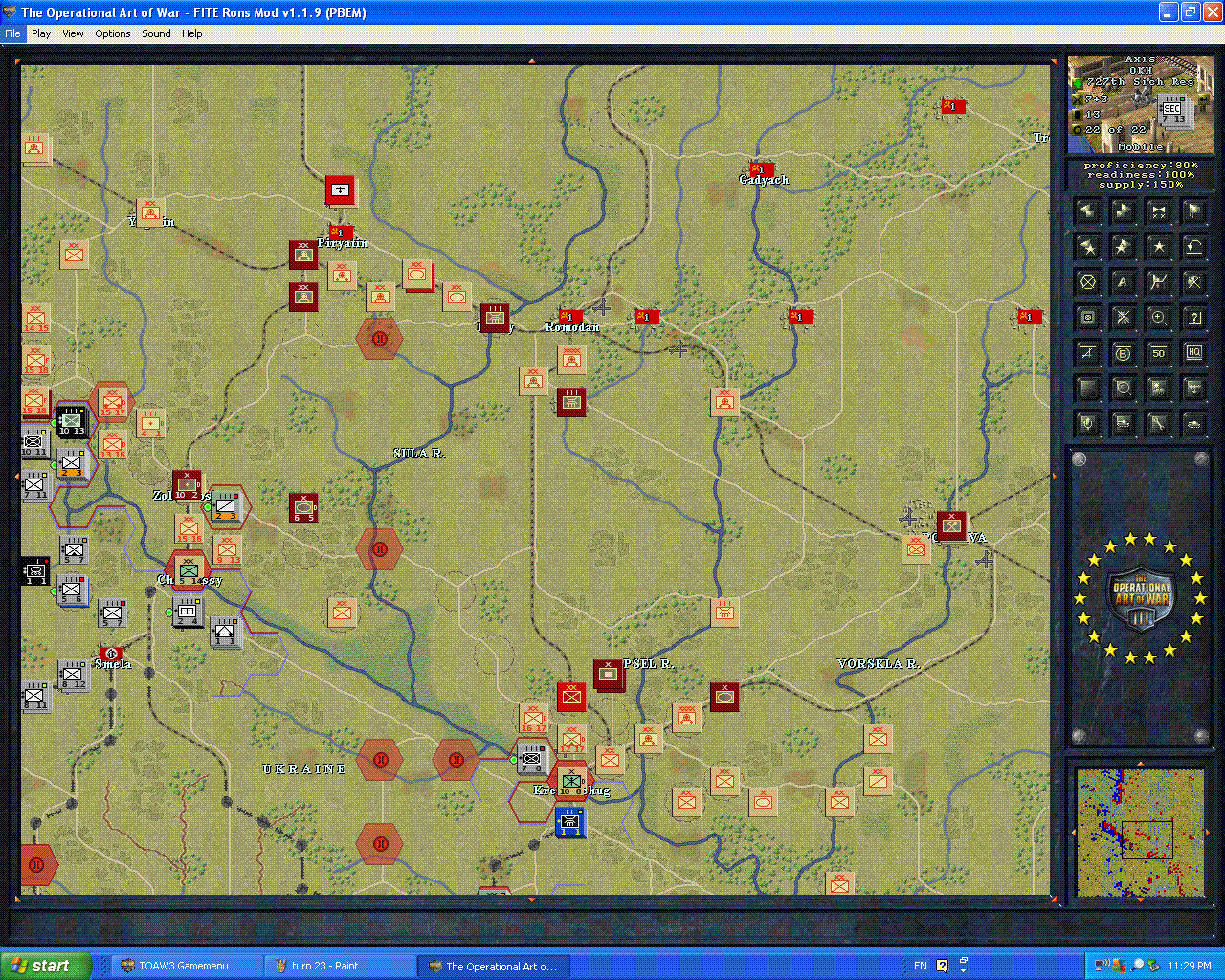Open the Options menu
This screenshot has width=1225, height=980.
pyautogui.click(x=113, y=33)
